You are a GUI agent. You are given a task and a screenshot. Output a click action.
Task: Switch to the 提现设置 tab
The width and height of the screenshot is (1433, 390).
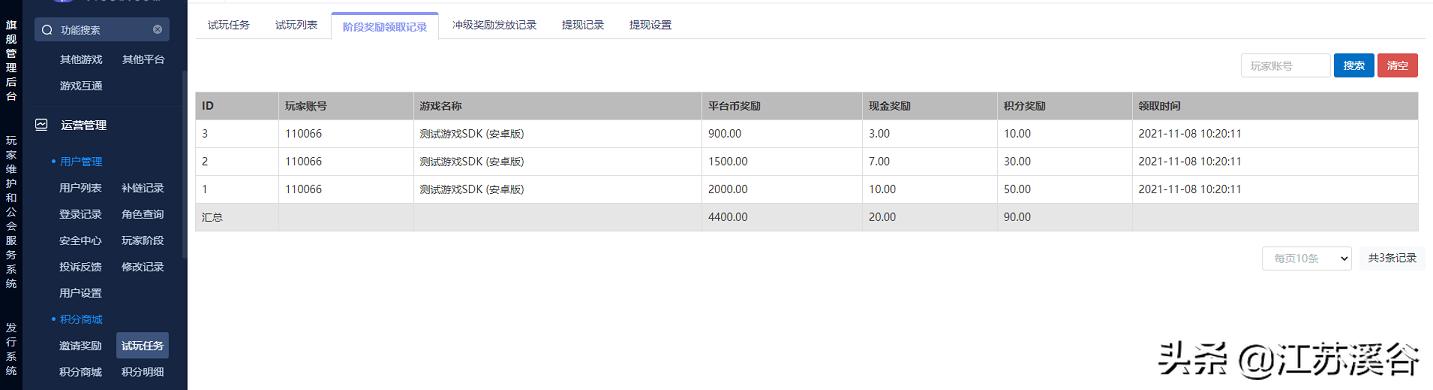[650, 25]
